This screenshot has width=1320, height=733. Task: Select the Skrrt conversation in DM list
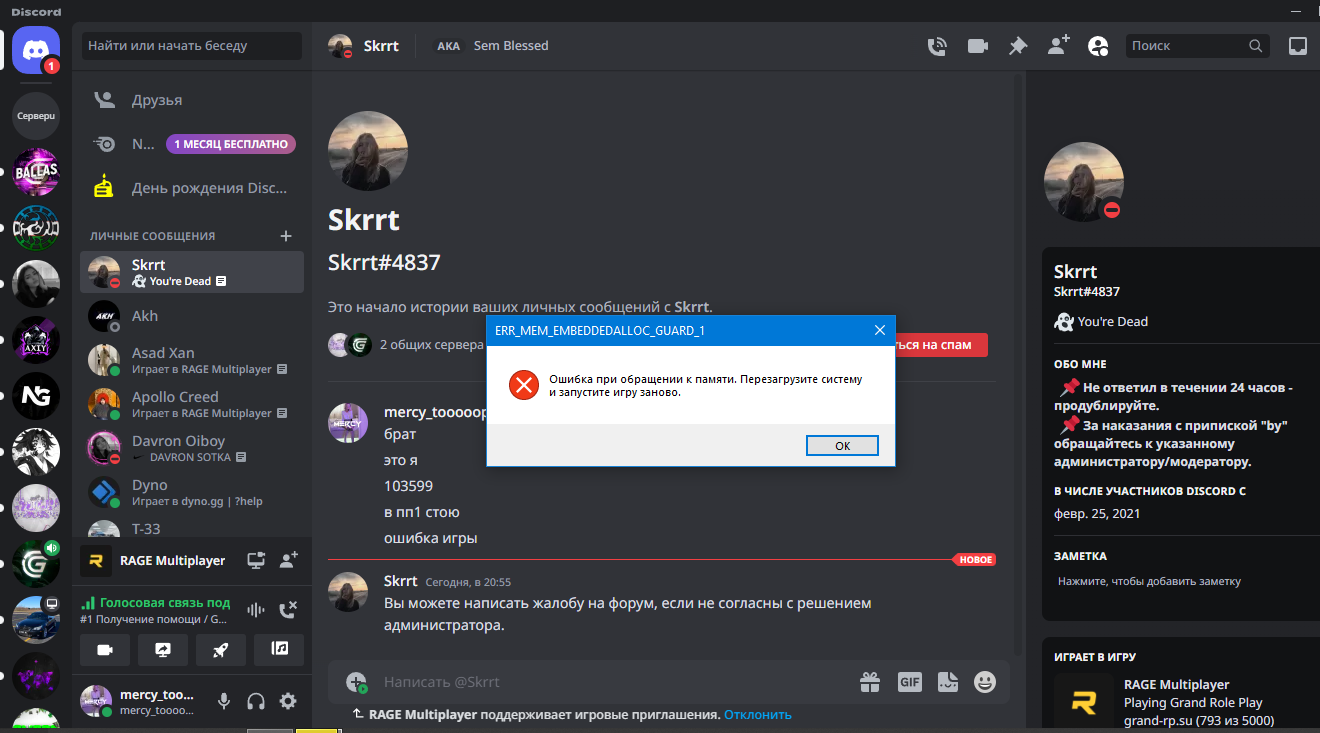pos(192,272)
